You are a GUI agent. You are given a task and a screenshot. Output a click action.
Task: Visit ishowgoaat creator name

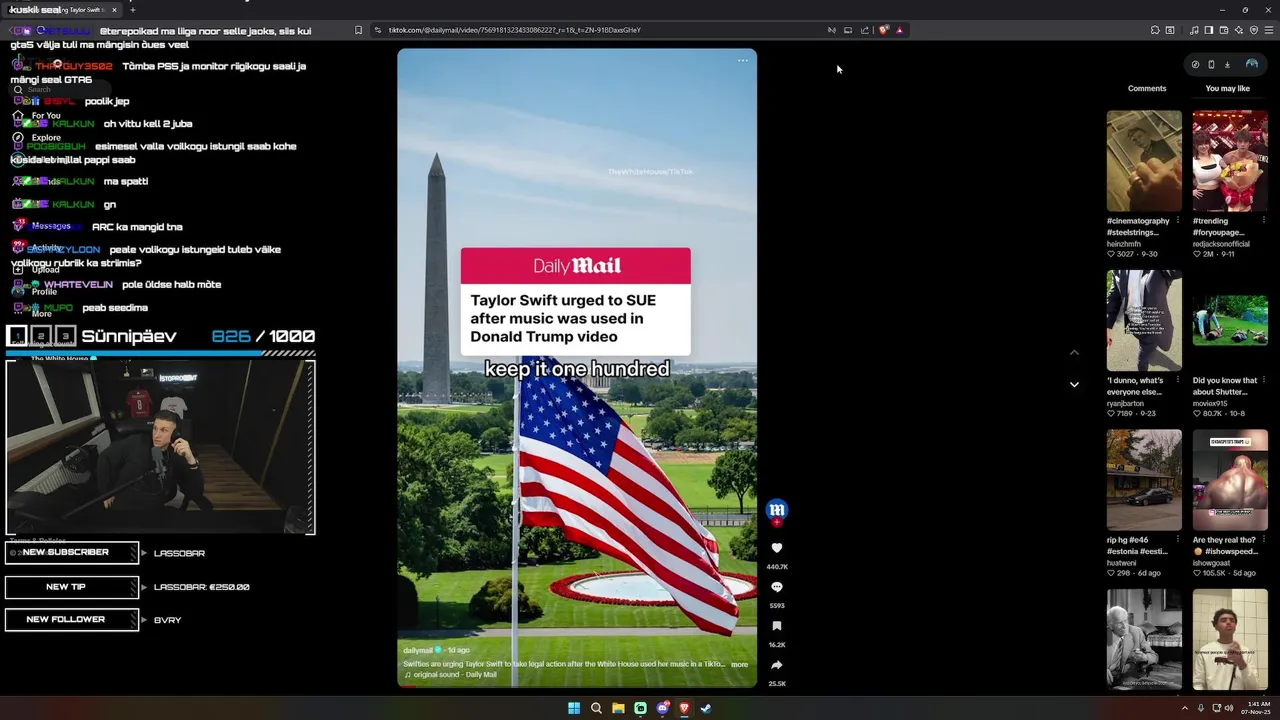[1211, 563]
